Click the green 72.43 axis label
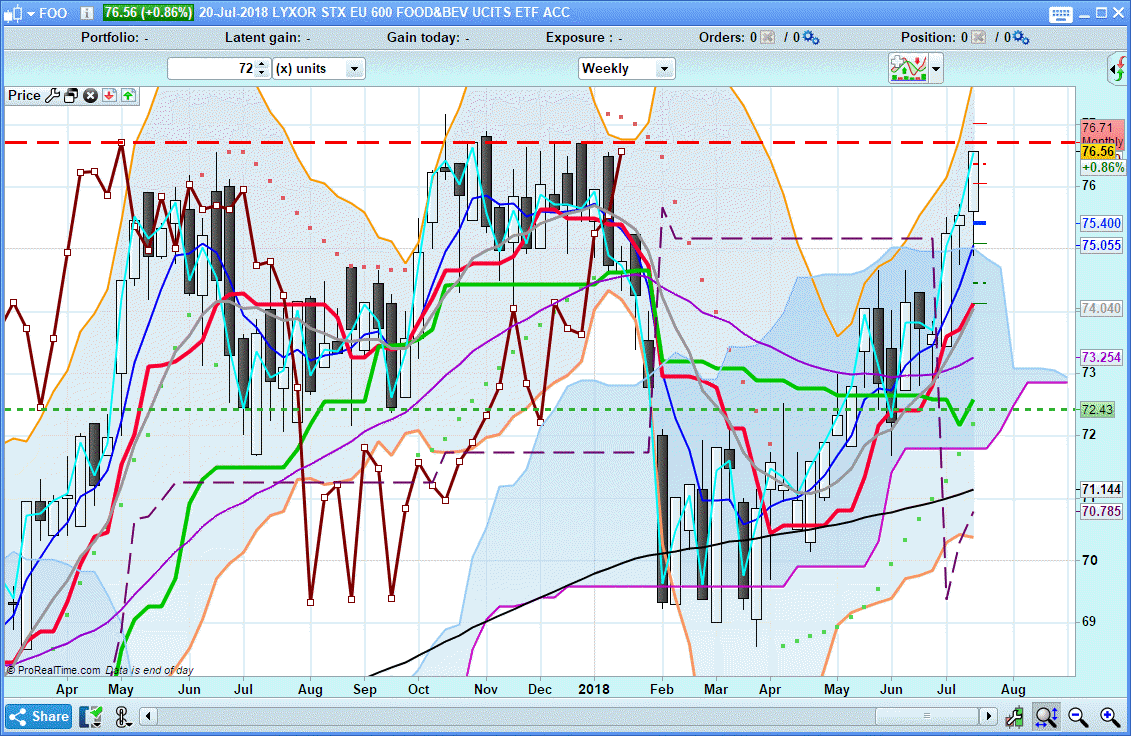Screen dimensions: 1131x736 [x=1097, y=410]
